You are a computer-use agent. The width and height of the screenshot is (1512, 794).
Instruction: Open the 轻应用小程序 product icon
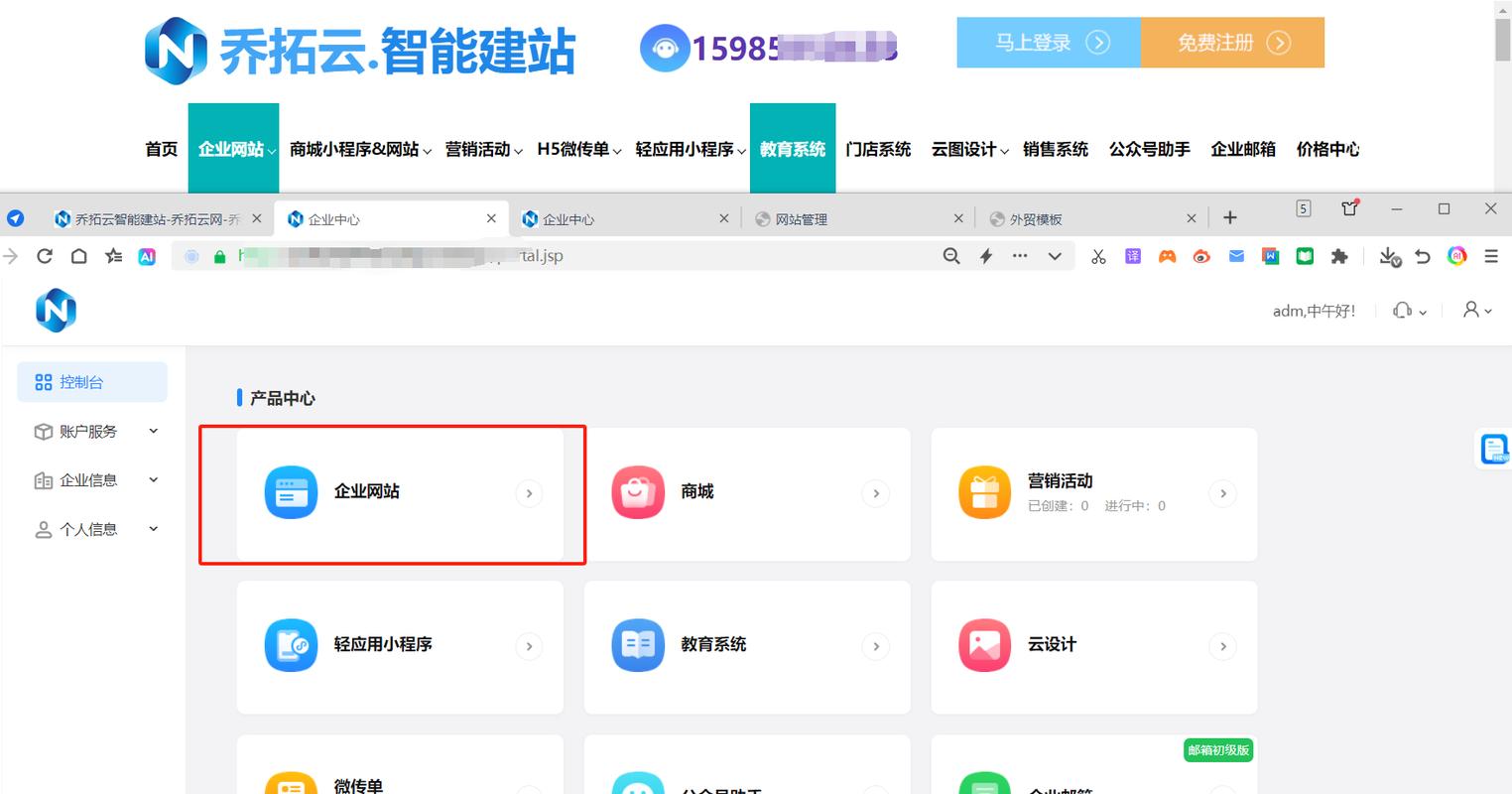291,645
